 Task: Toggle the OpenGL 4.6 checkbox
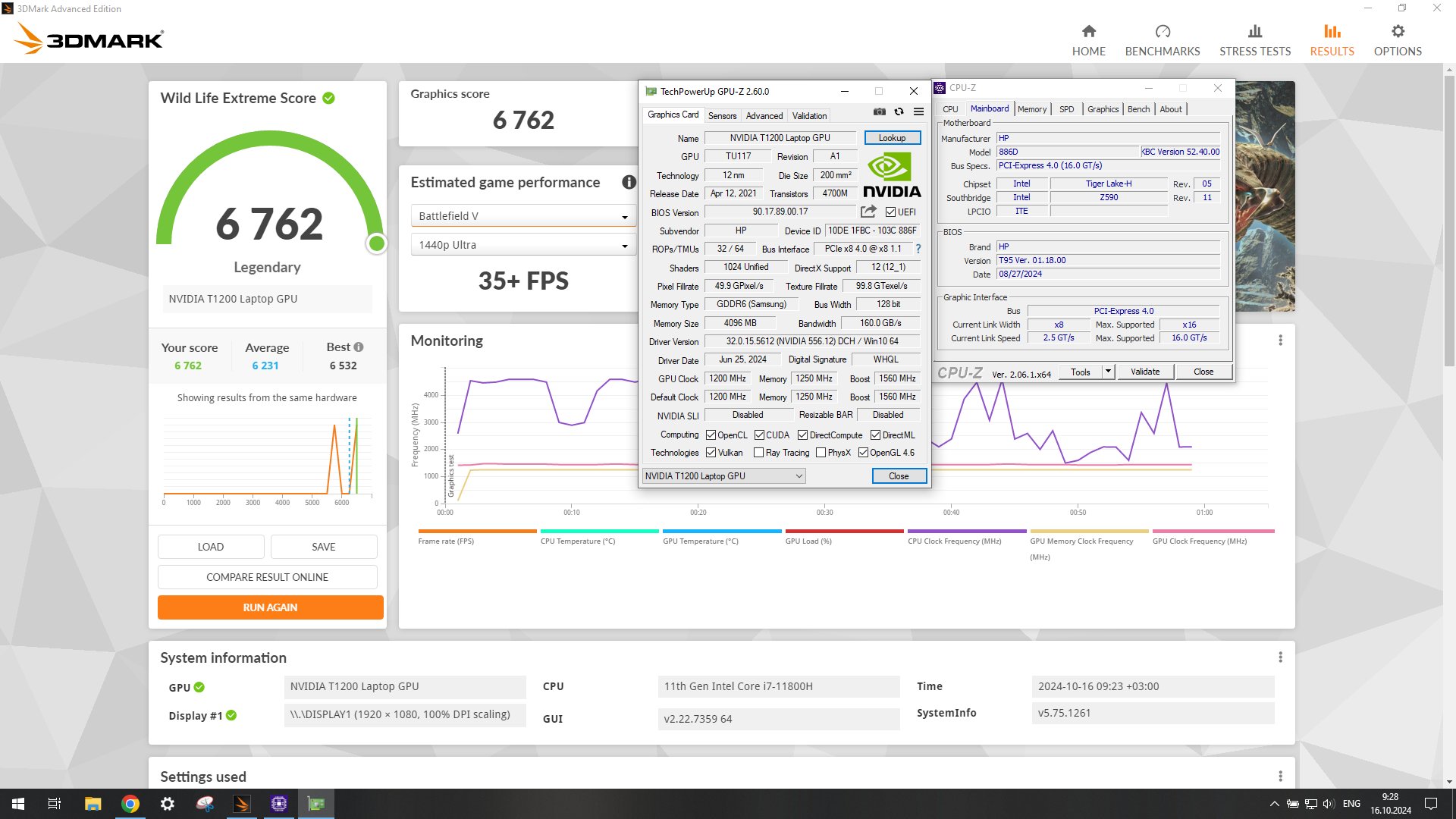[863, 453]
